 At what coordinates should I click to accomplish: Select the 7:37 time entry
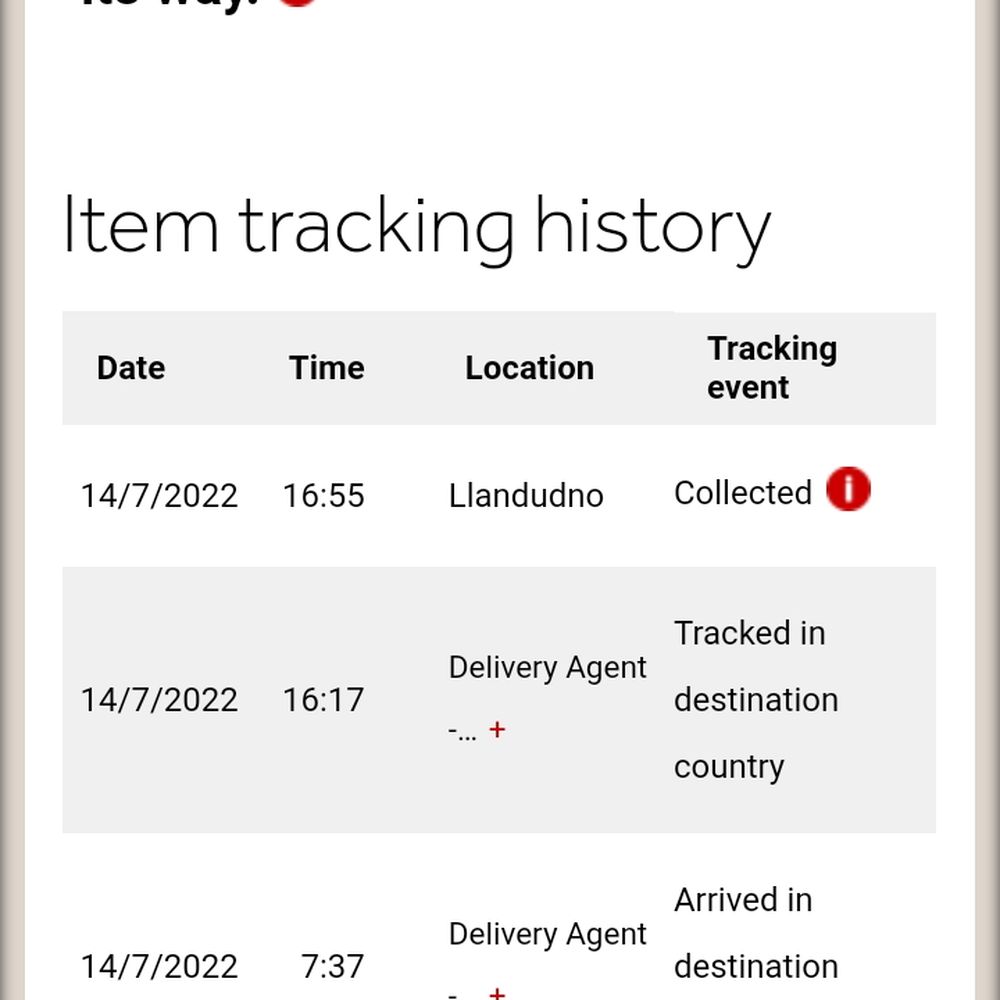[332, 967]
